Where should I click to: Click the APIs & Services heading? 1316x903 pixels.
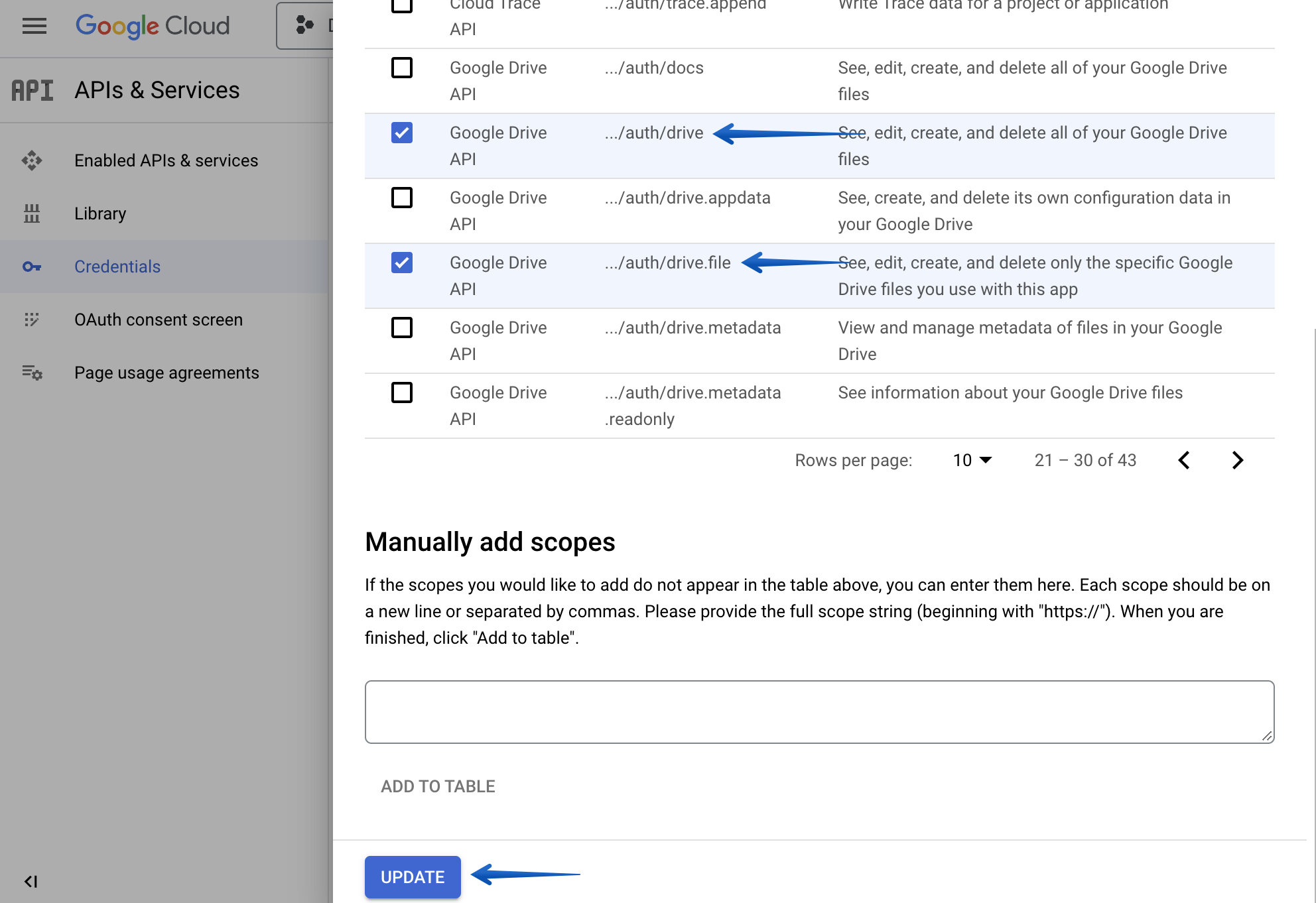157,90
